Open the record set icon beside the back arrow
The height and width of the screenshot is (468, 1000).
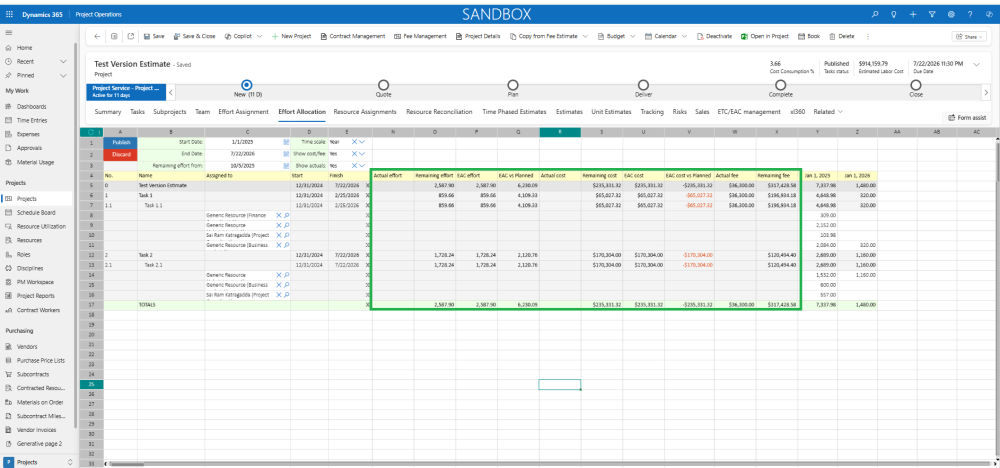pyautogui.click(x=114, y=36)
